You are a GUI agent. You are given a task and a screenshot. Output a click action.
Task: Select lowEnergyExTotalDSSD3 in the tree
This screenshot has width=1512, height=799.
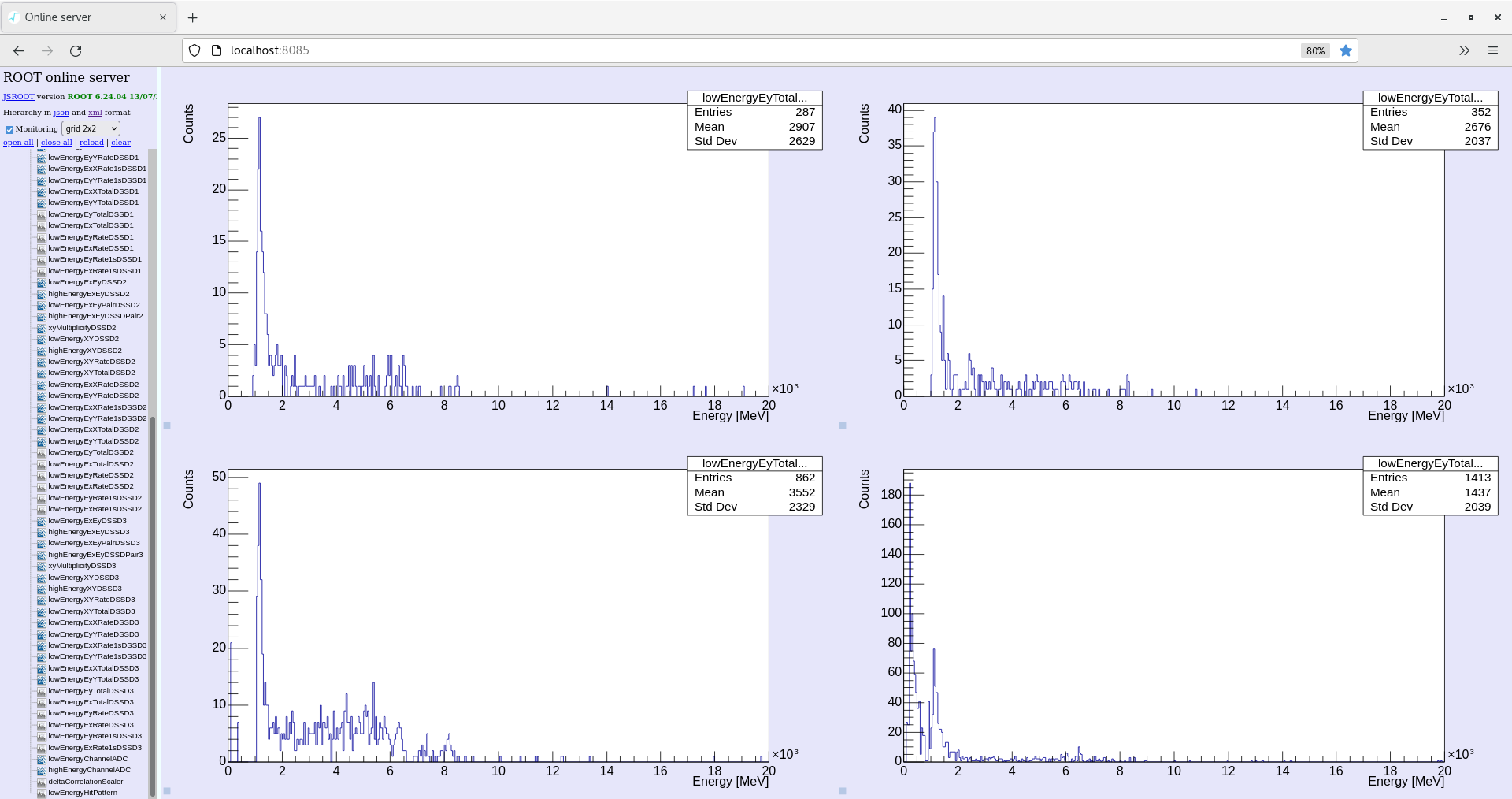91,702
